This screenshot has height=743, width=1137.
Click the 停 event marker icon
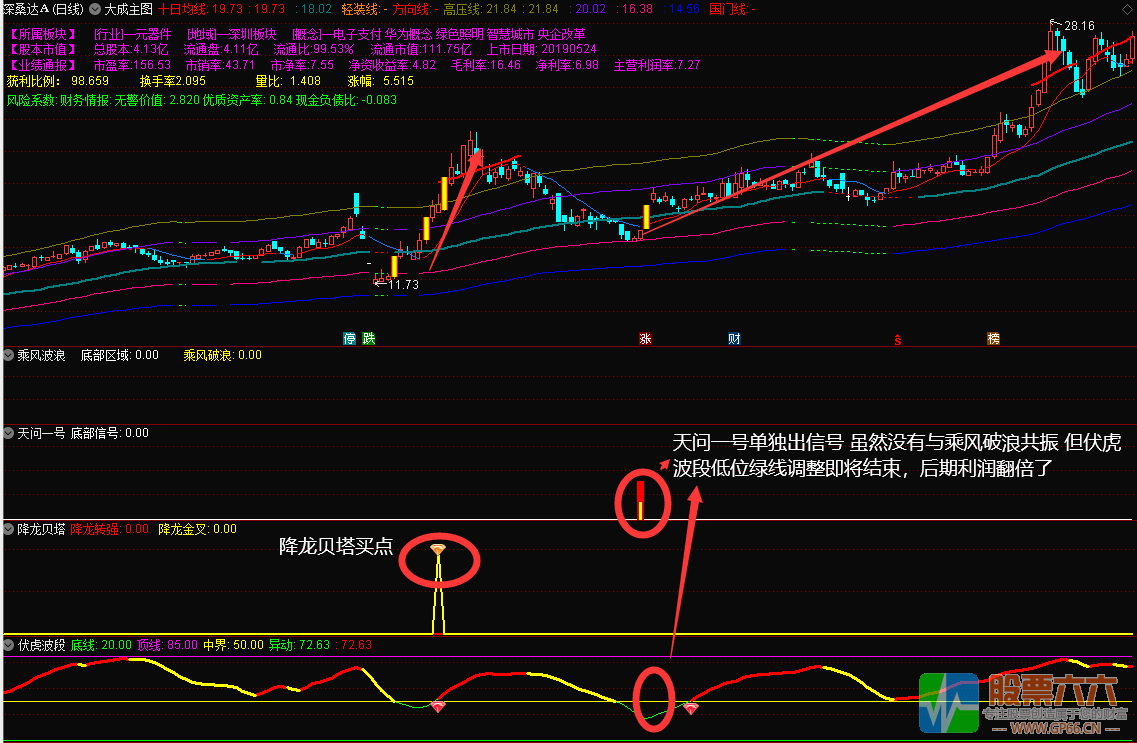coord(350,338)
